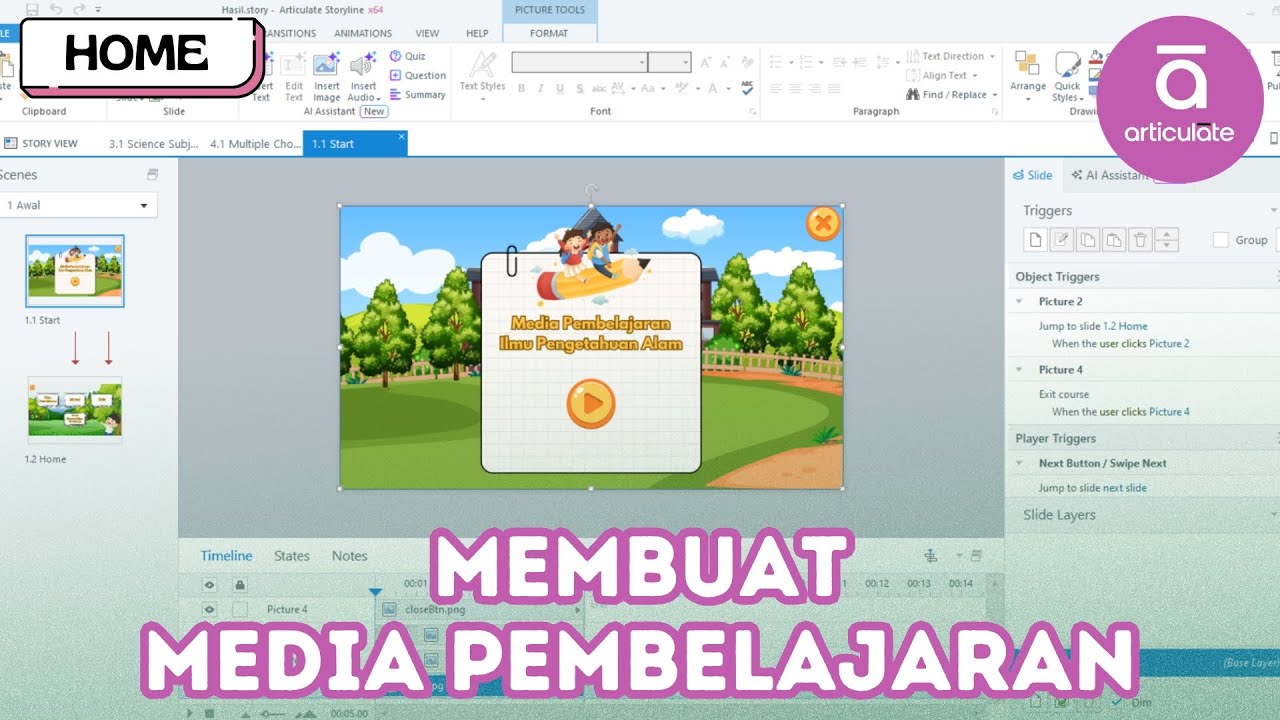Open Quick Styles in Drawing group

(x=1067, y=77)
